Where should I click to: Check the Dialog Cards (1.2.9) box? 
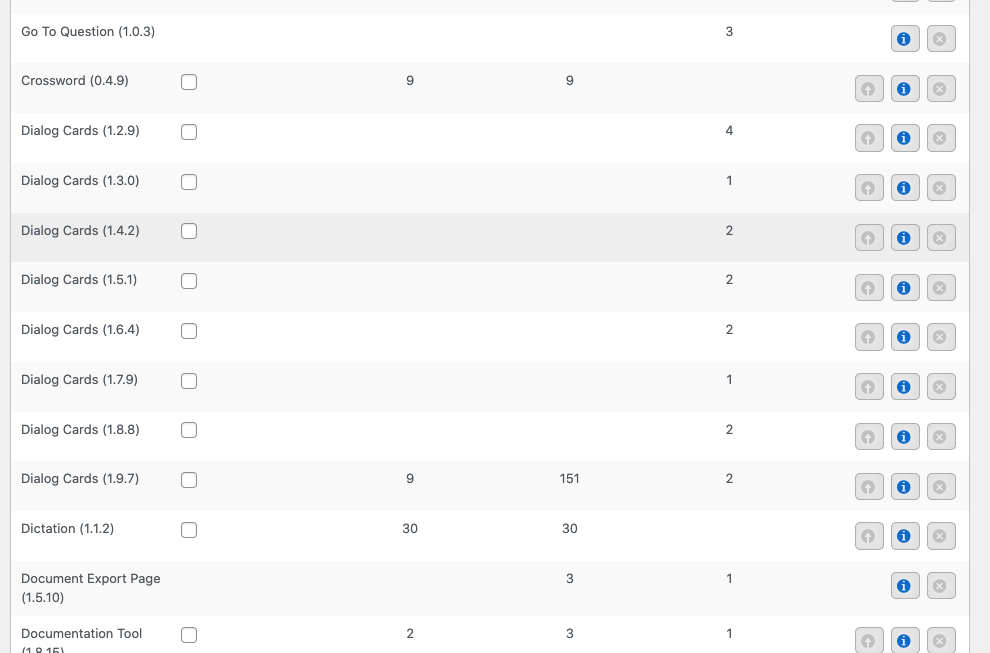pyautogui.click(x=189, y=132)
